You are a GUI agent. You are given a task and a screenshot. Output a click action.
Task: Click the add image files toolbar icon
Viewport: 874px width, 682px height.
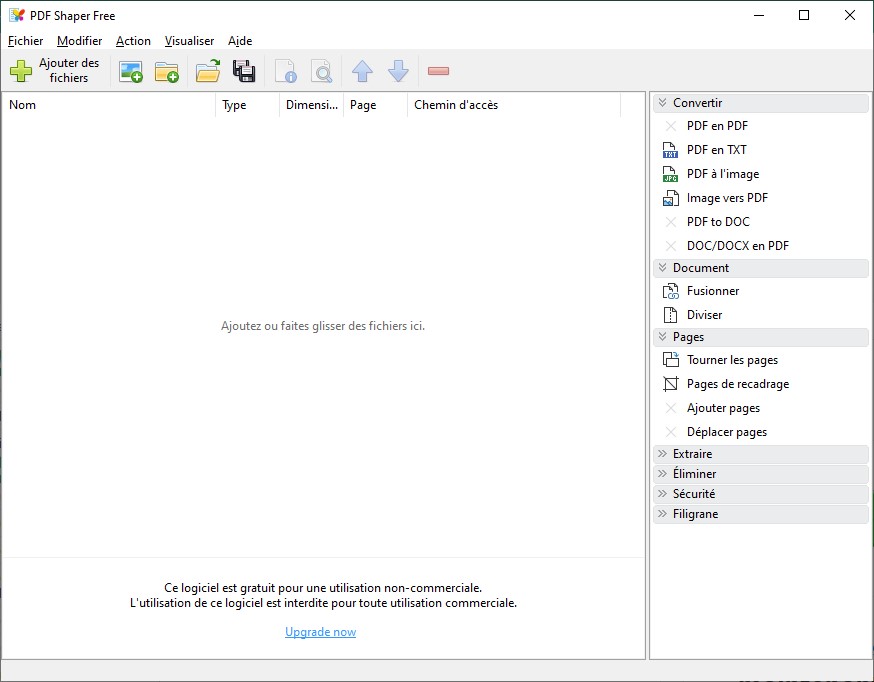(131, 71)
